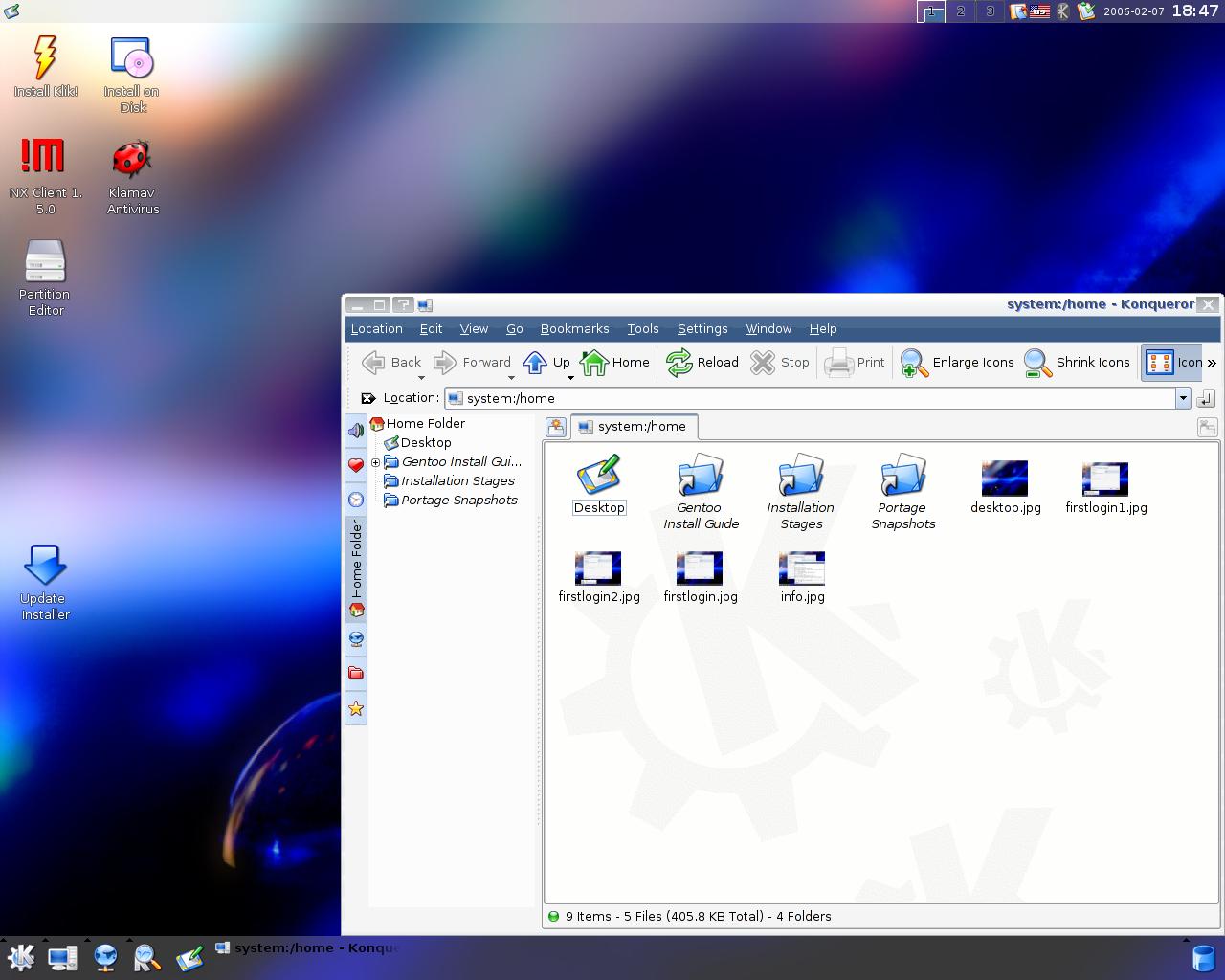Click the Enlarge Icons magnifier
Viewport: 1225px width, 980px height.
(914, 363)
